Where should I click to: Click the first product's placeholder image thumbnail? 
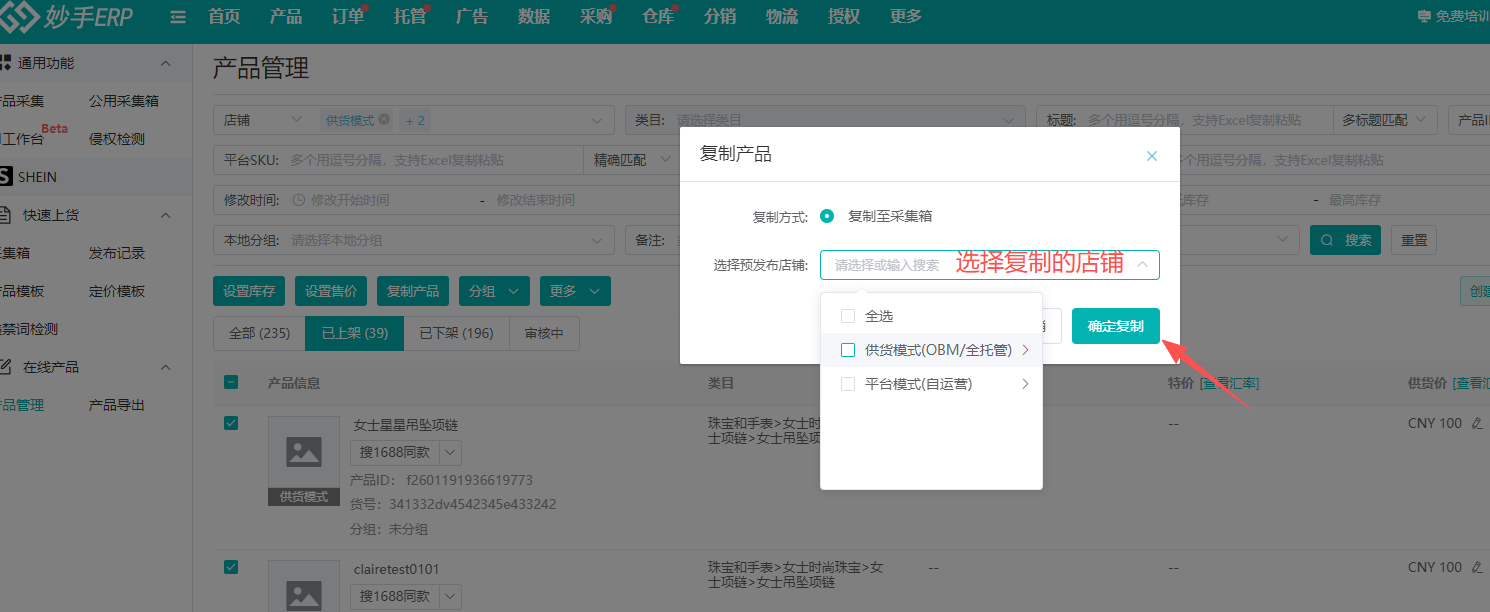point(303,452)
